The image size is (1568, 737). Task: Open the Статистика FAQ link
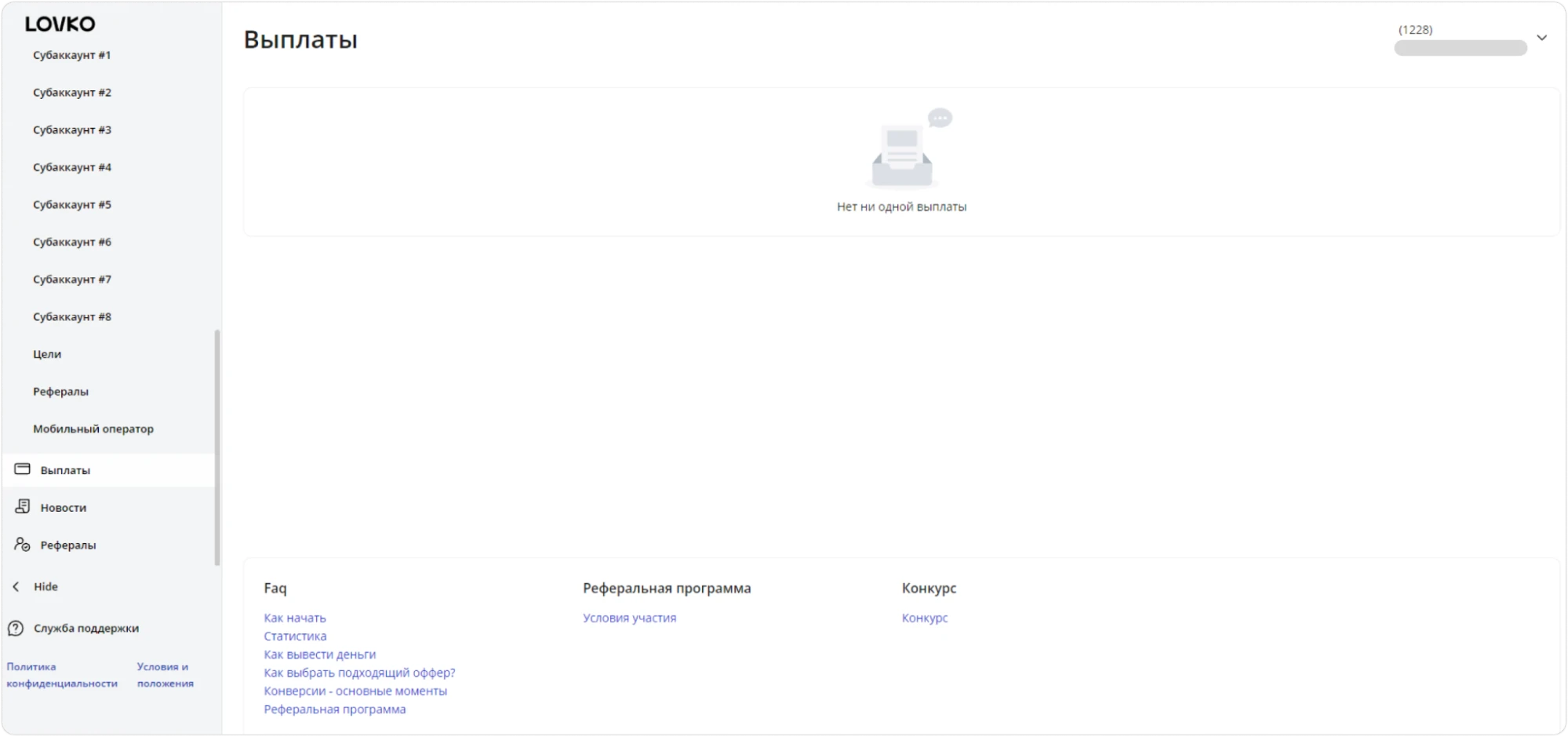[295, 637]
